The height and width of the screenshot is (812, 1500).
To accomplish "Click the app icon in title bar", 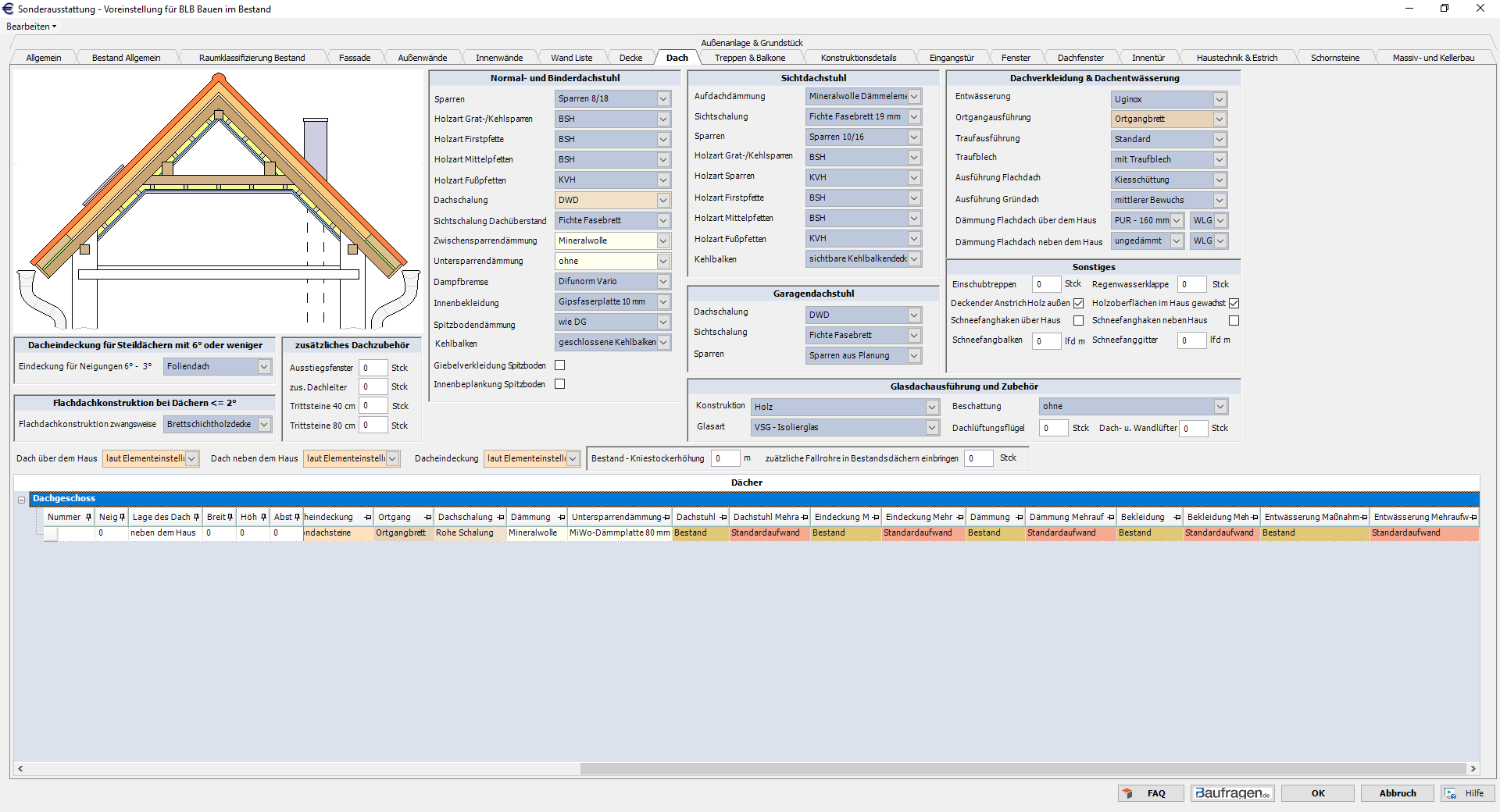I will (8, 9).
